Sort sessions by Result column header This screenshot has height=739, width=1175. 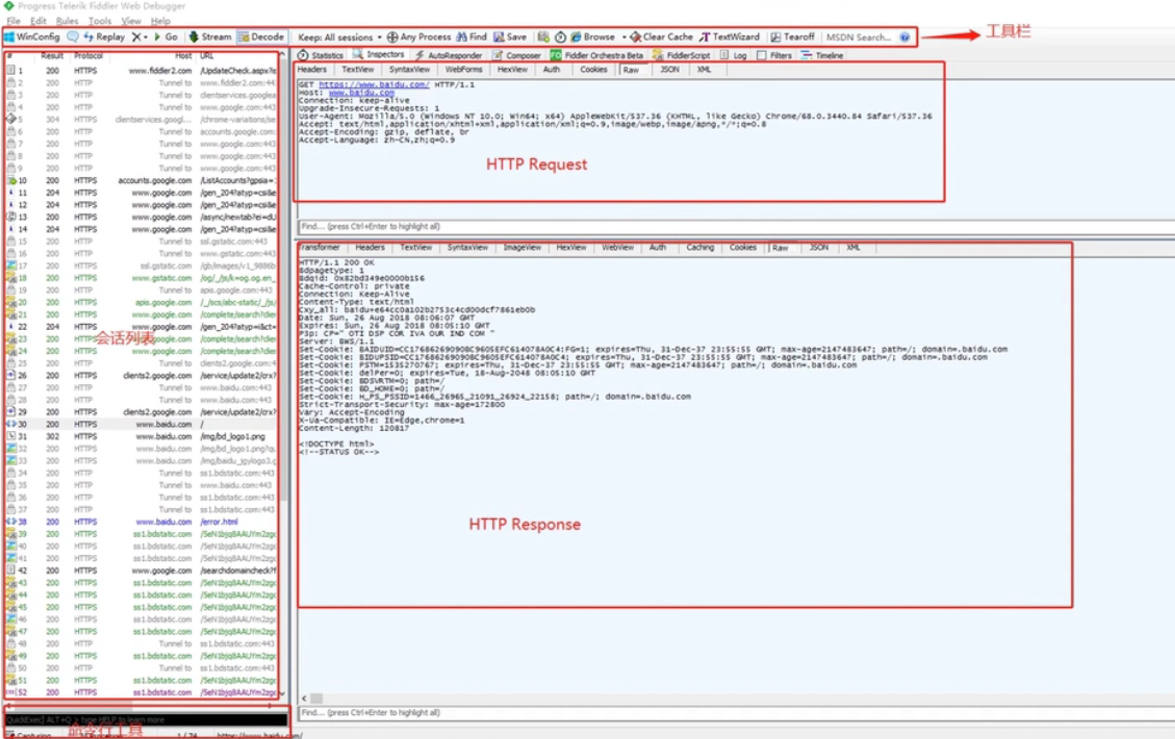(52, 56)
